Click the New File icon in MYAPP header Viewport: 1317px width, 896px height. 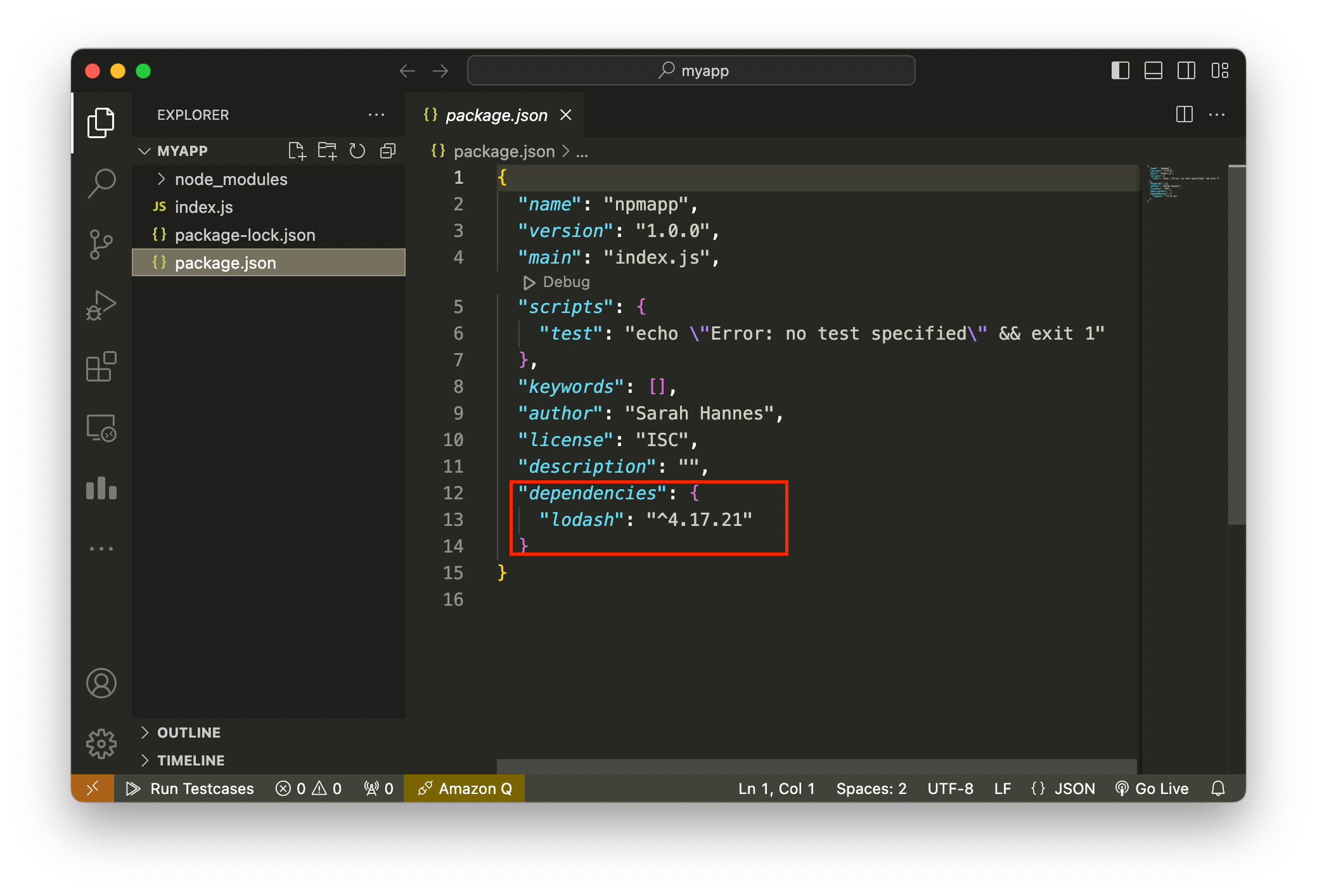click(297, 151)
